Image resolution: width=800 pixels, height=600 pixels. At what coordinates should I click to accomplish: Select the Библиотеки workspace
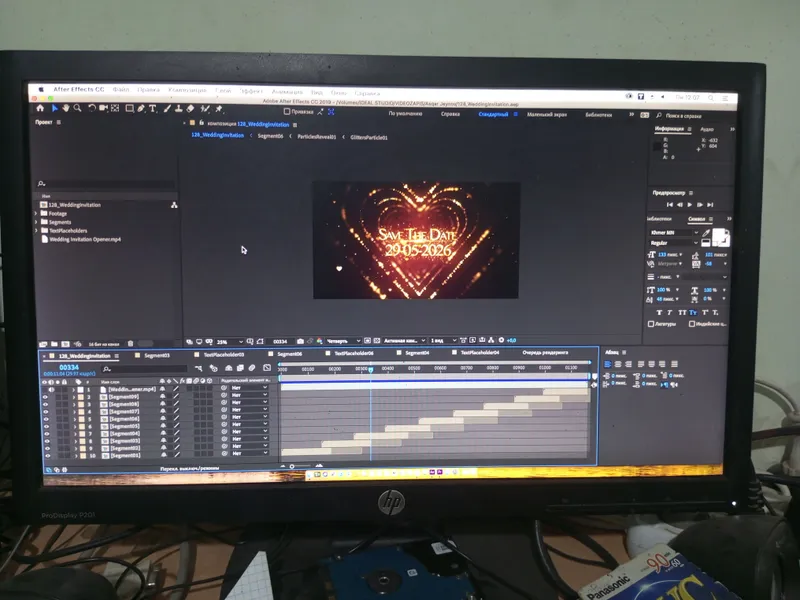point(598,115)
